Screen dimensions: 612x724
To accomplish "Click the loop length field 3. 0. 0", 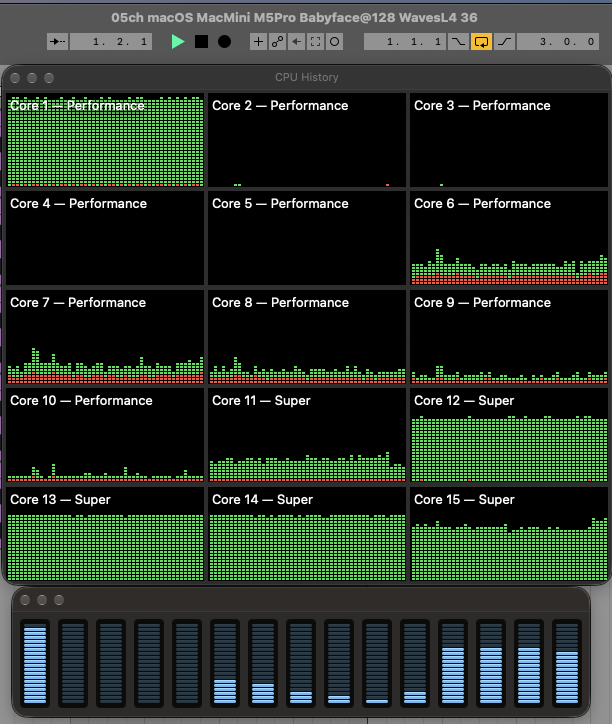I will [x=558, y=42].
